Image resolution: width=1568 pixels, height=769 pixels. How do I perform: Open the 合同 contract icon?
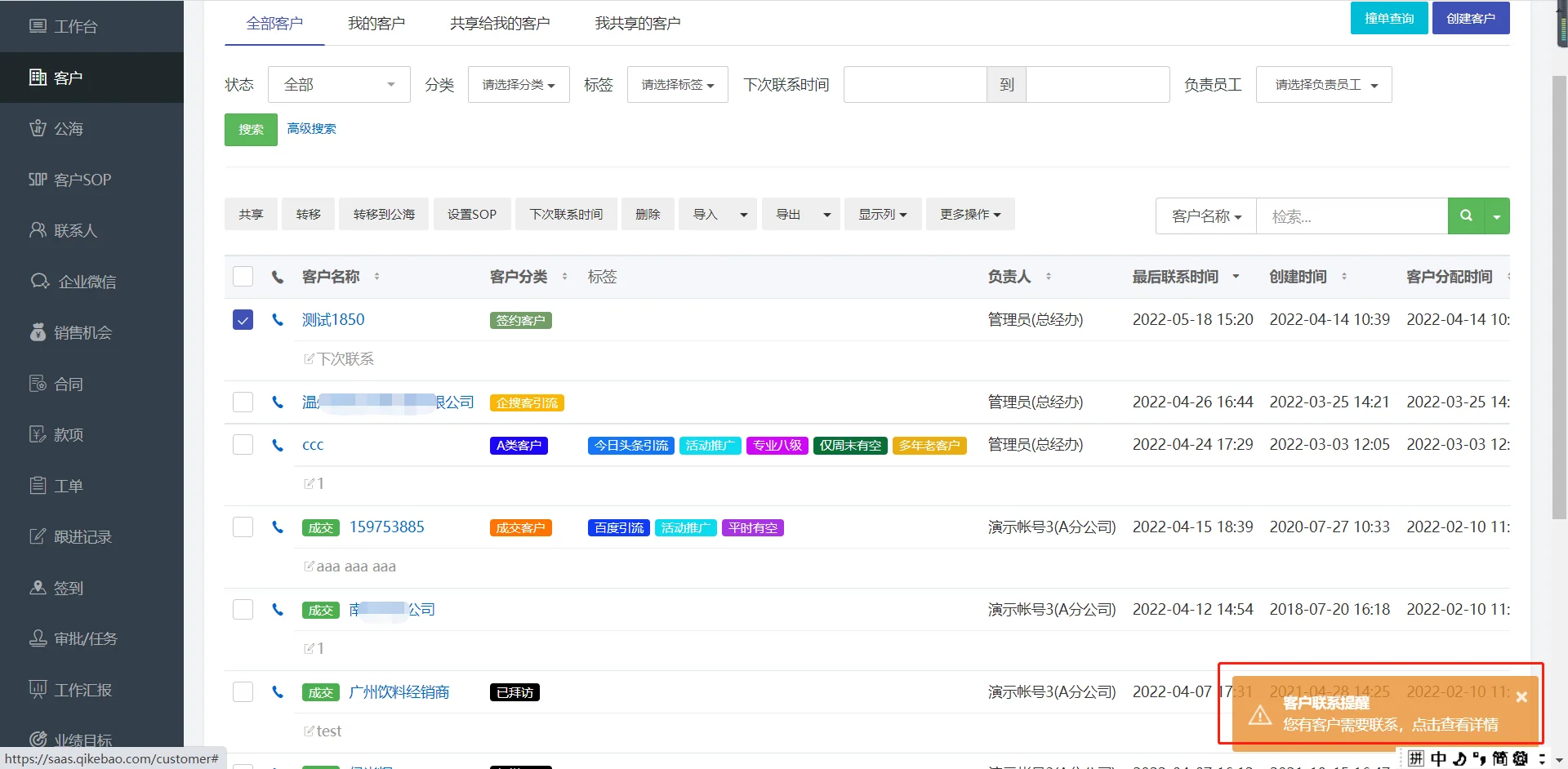coord(38,384)
